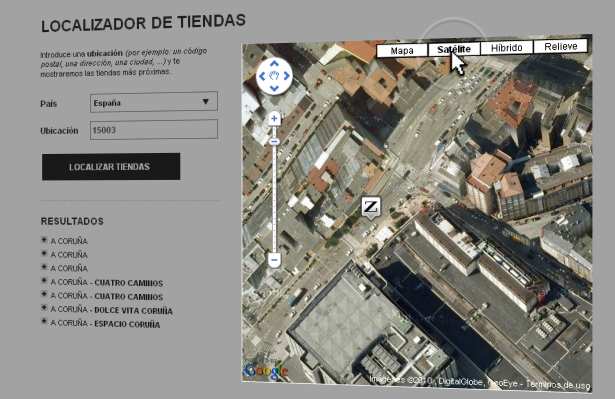Zoom out with the bottom minus button

tap(275, 260)
